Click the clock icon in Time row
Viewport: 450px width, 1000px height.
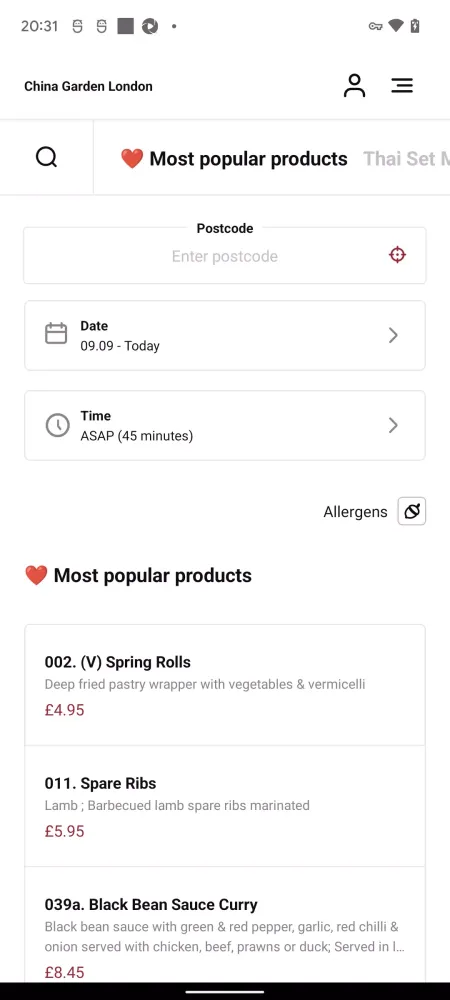tap(57, 425)
